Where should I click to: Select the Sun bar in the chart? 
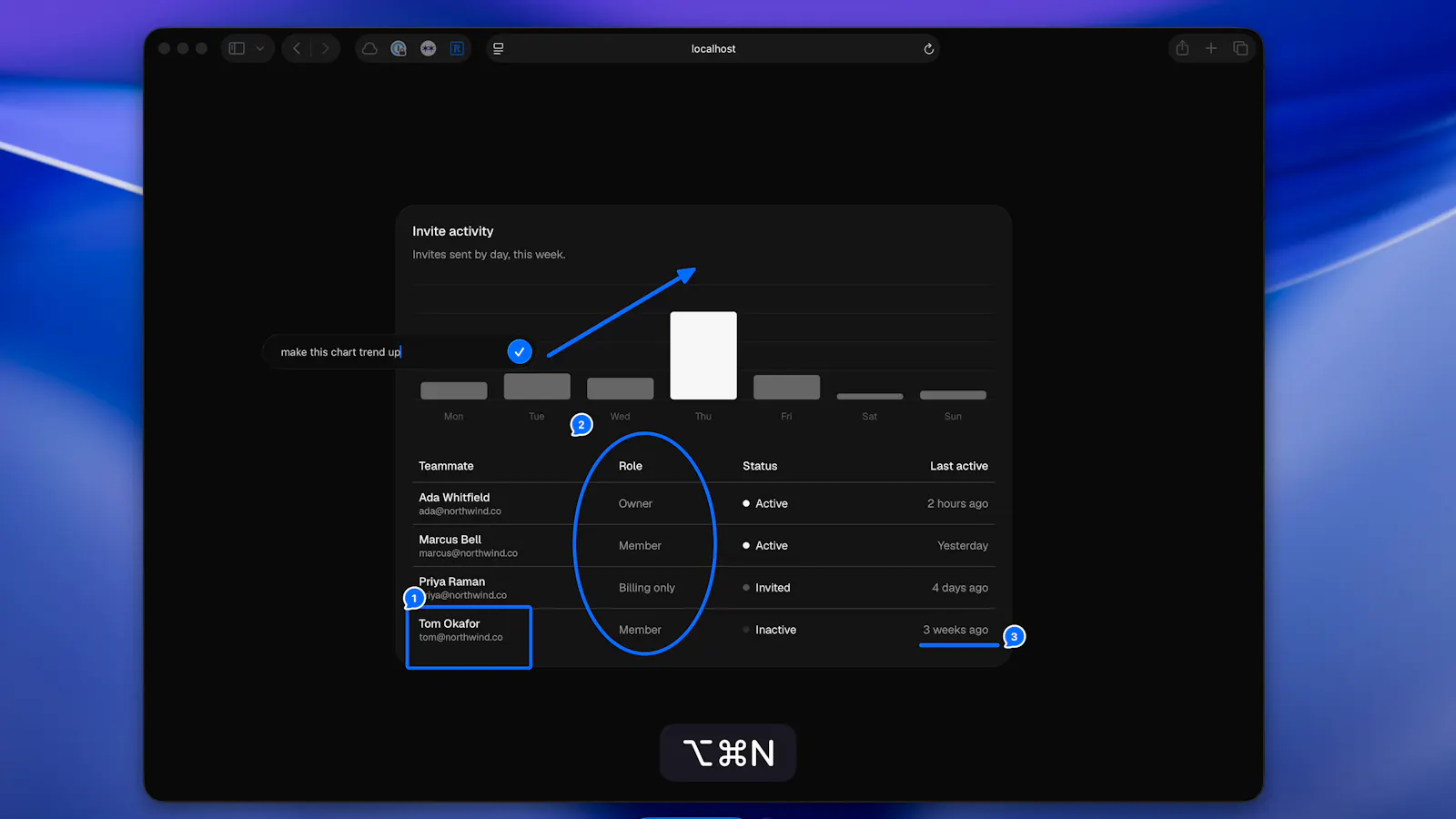[953, 395]
